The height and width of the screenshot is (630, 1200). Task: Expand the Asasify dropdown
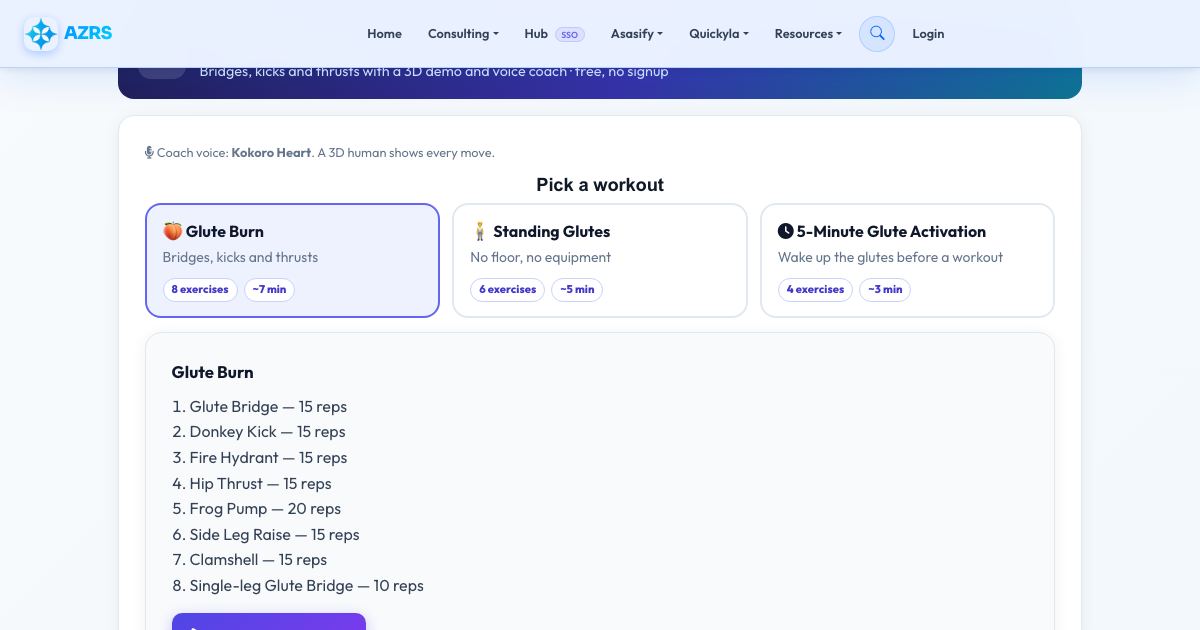pos(637,34)
